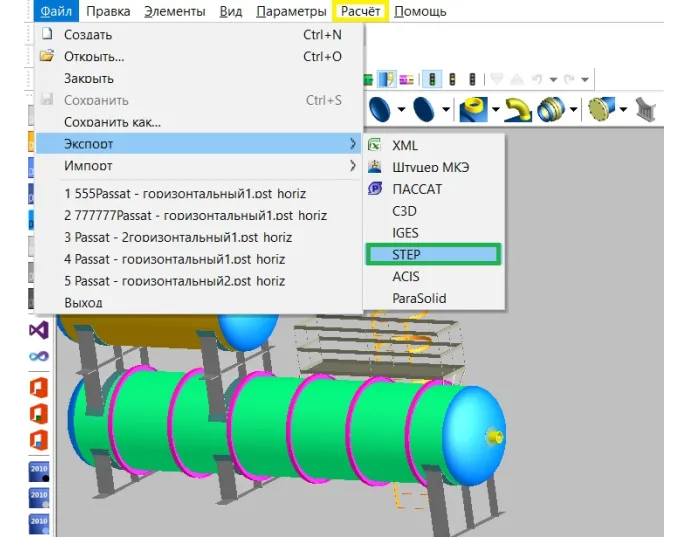Toggle the green traffic light indicator
Screen dimensions: 688x537
tap(432, 78)
